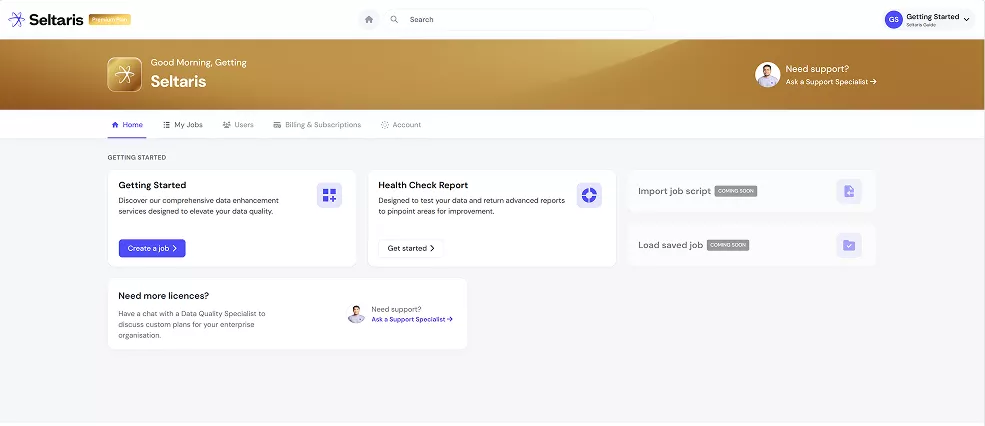This screenshot has height=426, width=985.
Task: Click the gold Seltaris app icon in banner
Action: tap(124, 75)
